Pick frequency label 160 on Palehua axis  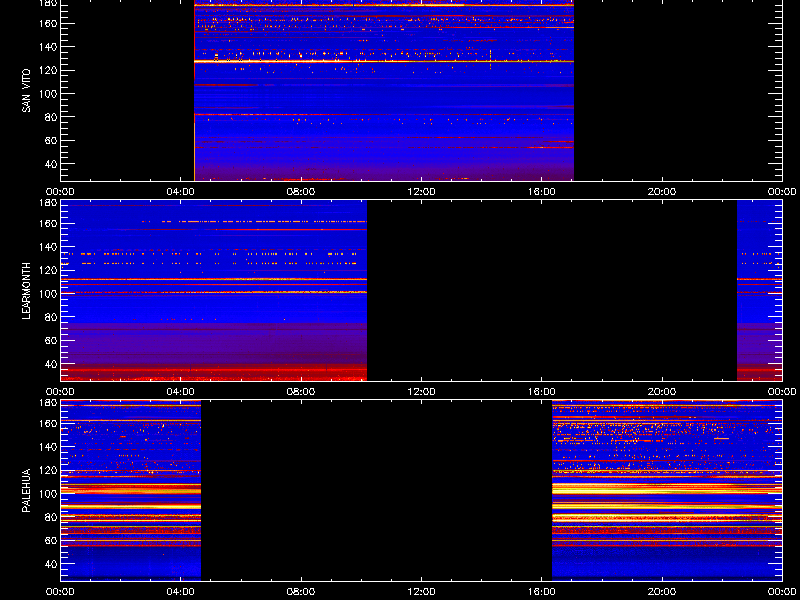(x=47, y=423)
